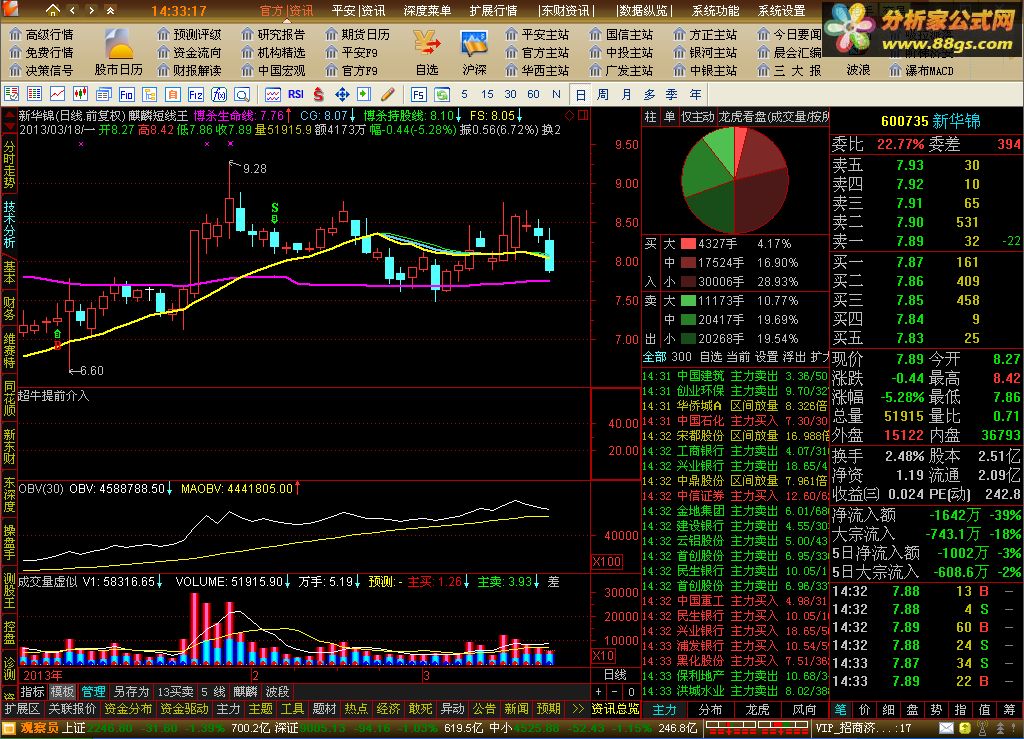Image resolution: width=1024 pixels, height=739 pixels.
Task: Open 深度菜单 menu
Action: 427,10
